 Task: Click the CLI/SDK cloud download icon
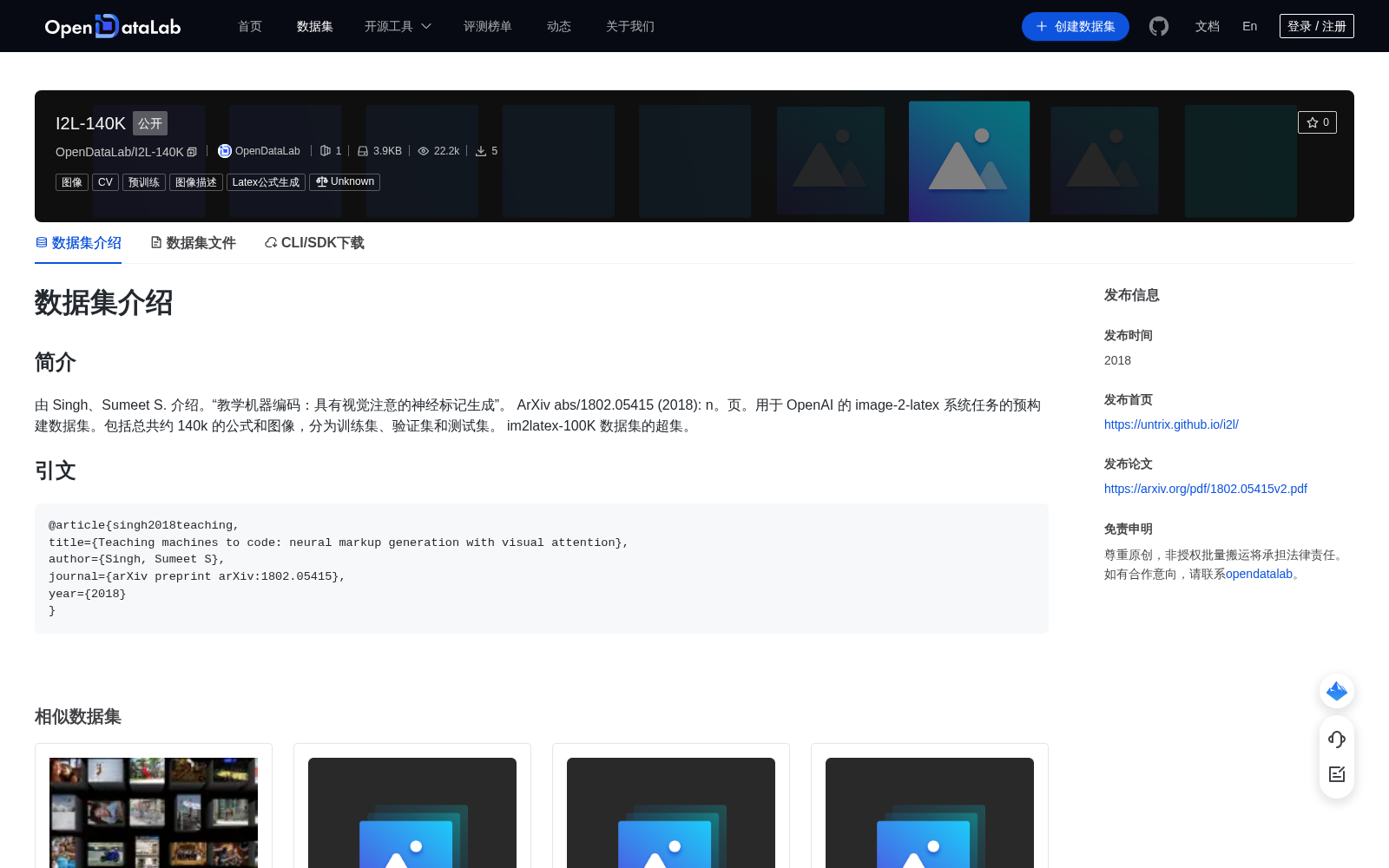[x=271, y=242]
